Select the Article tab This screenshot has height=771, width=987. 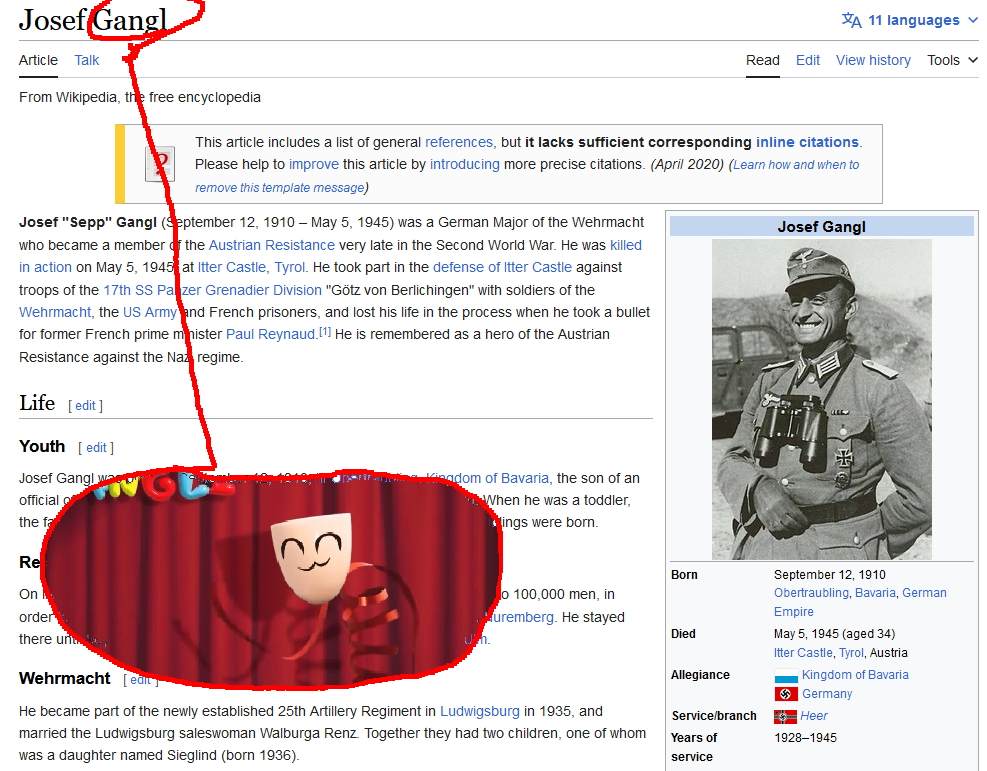[38, 60]
